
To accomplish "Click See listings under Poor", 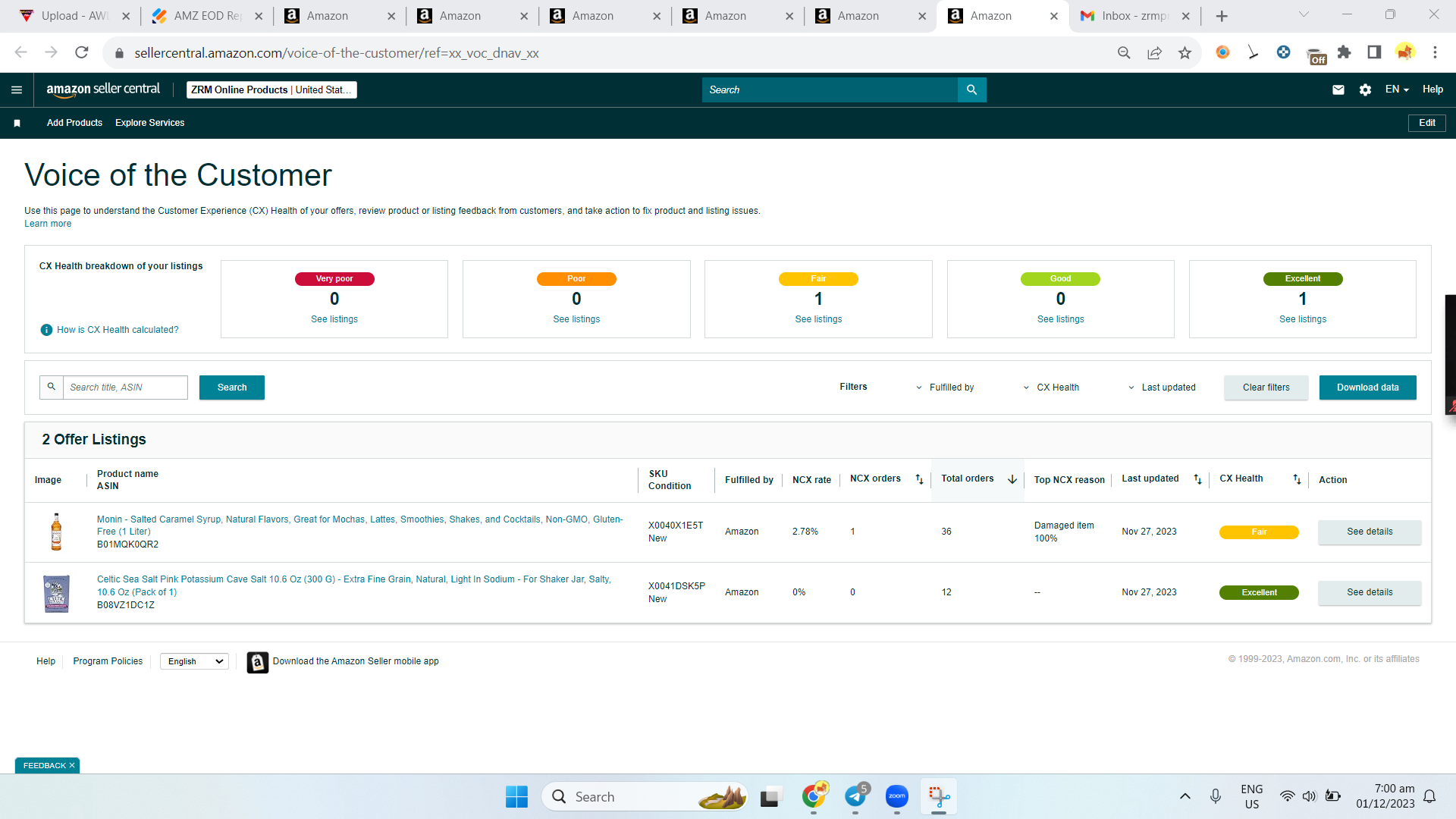I will pos(576,319).
